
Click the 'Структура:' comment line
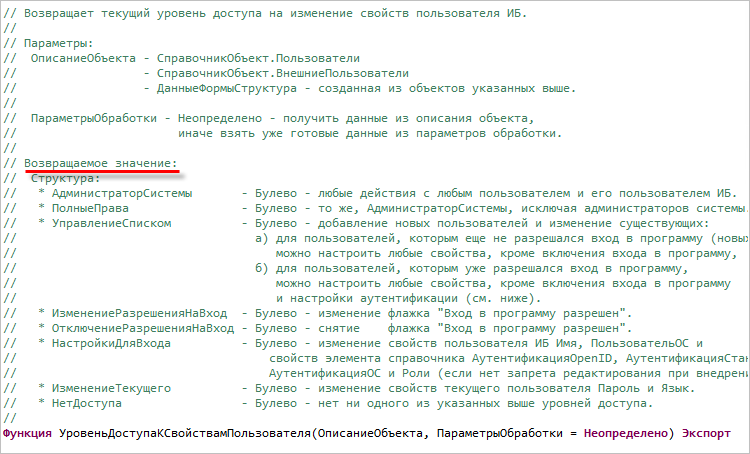(66, 178)
